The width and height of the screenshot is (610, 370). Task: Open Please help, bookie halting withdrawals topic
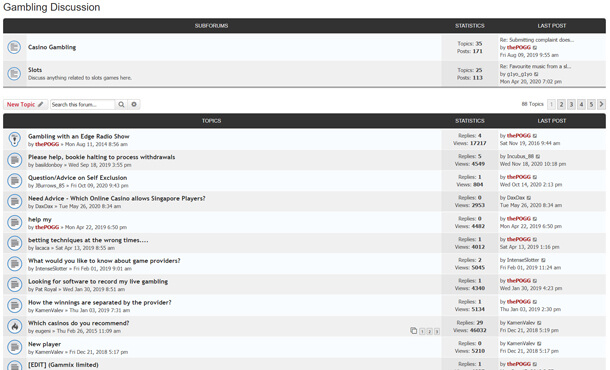pyautogui.click(x=102, y=157)
